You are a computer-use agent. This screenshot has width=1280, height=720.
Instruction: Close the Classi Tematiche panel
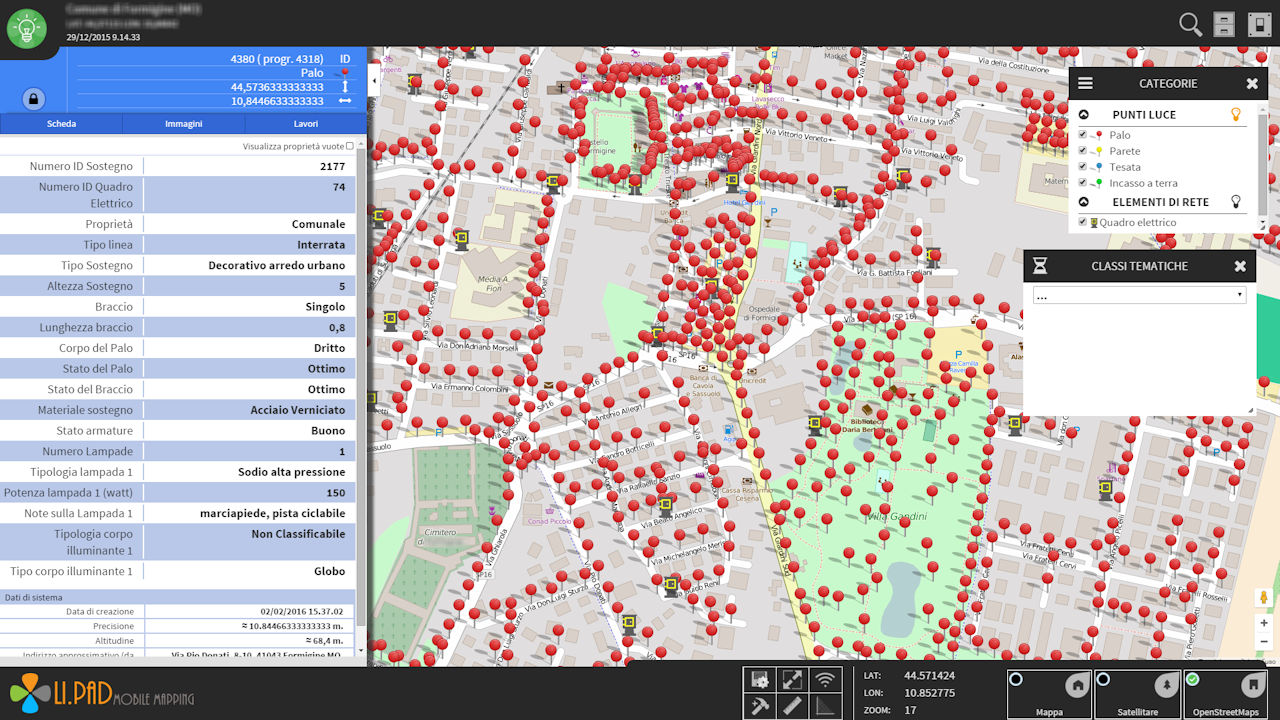coord(1240,266)
